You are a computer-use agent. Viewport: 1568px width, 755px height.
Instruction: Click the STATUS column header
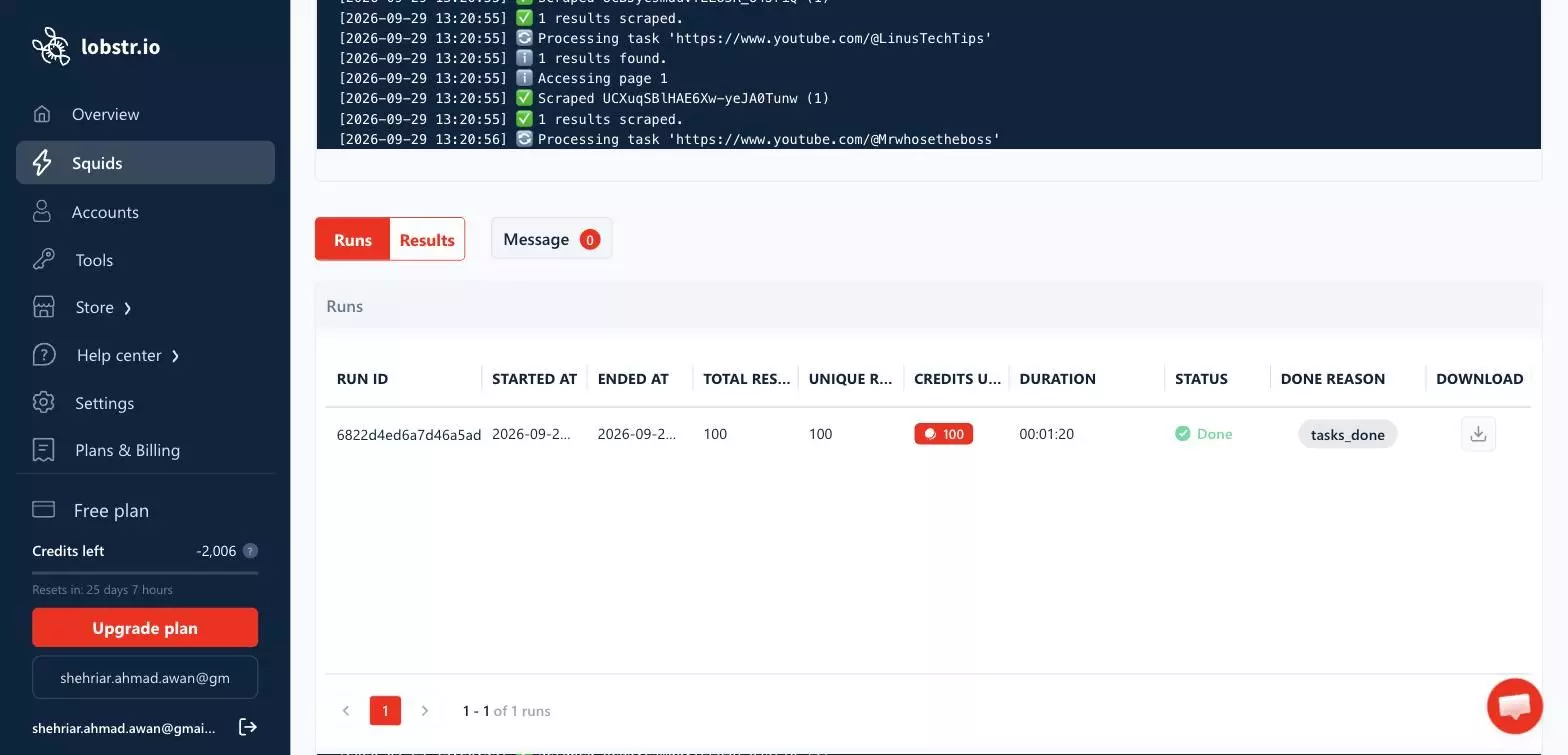(x=1201, y=379)
